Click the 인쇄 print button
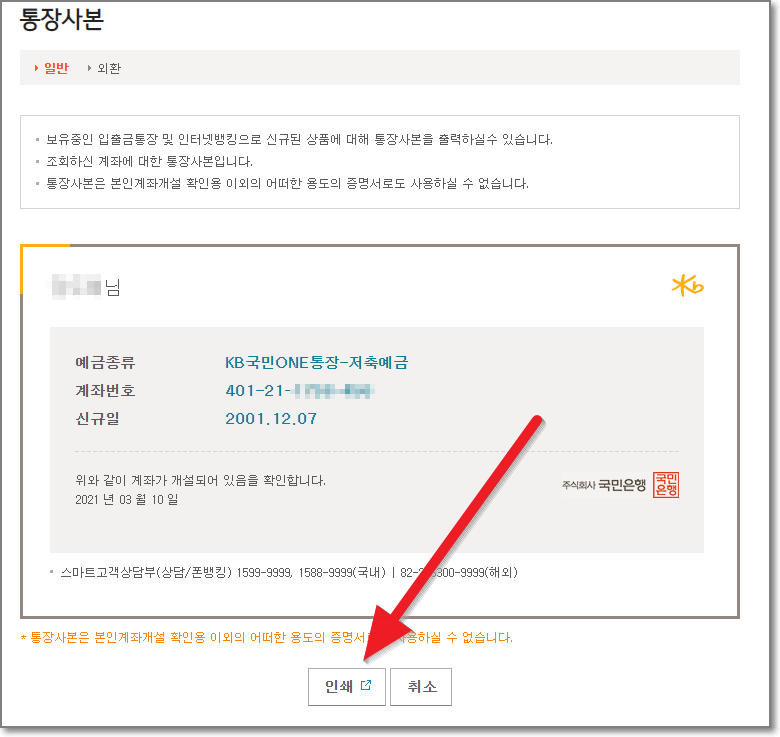Image resolution: width=780 pixels, height=737 pixels. [x=347, y=686]
